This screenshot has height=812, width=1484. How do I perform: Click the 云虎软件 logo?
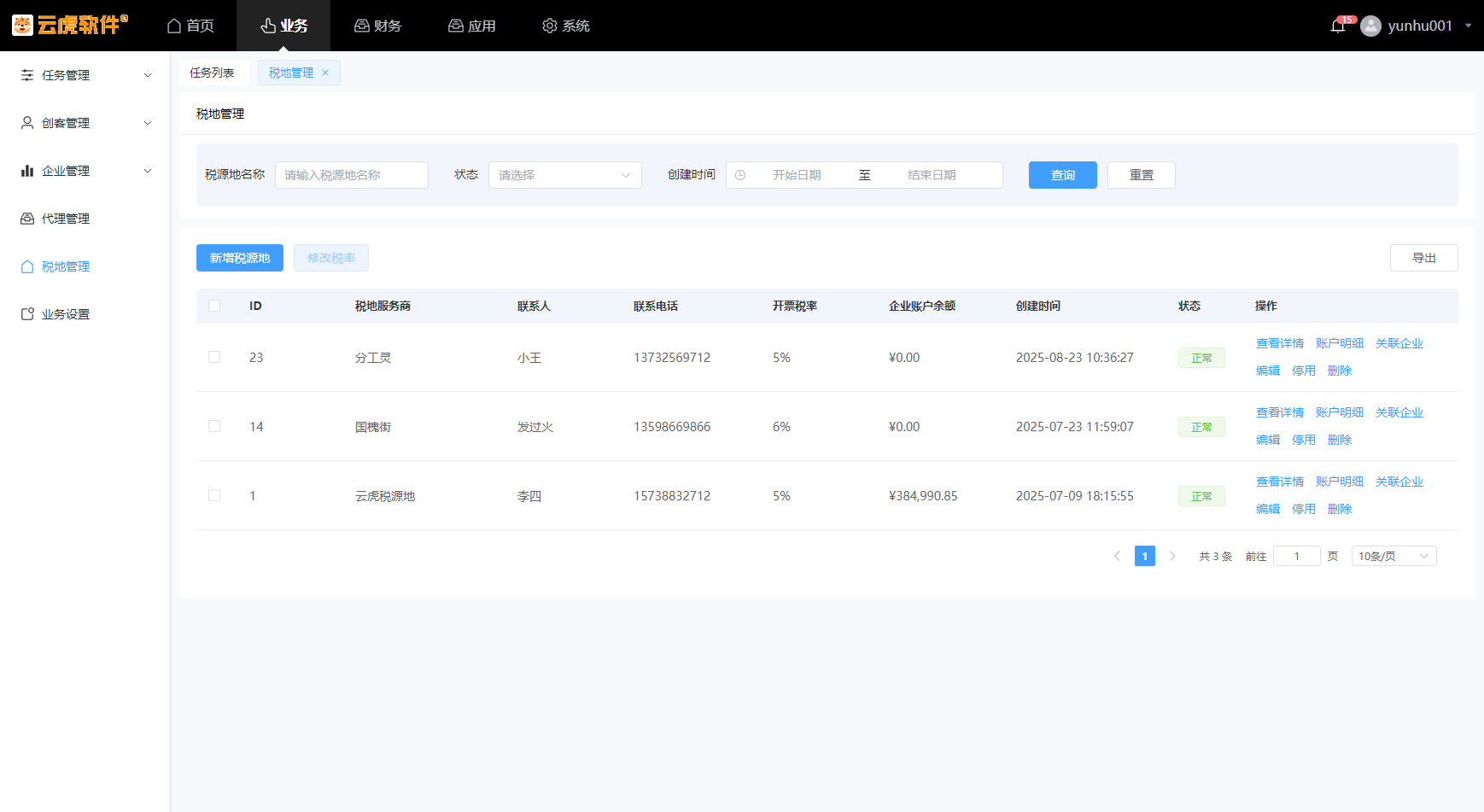point(70,25)
